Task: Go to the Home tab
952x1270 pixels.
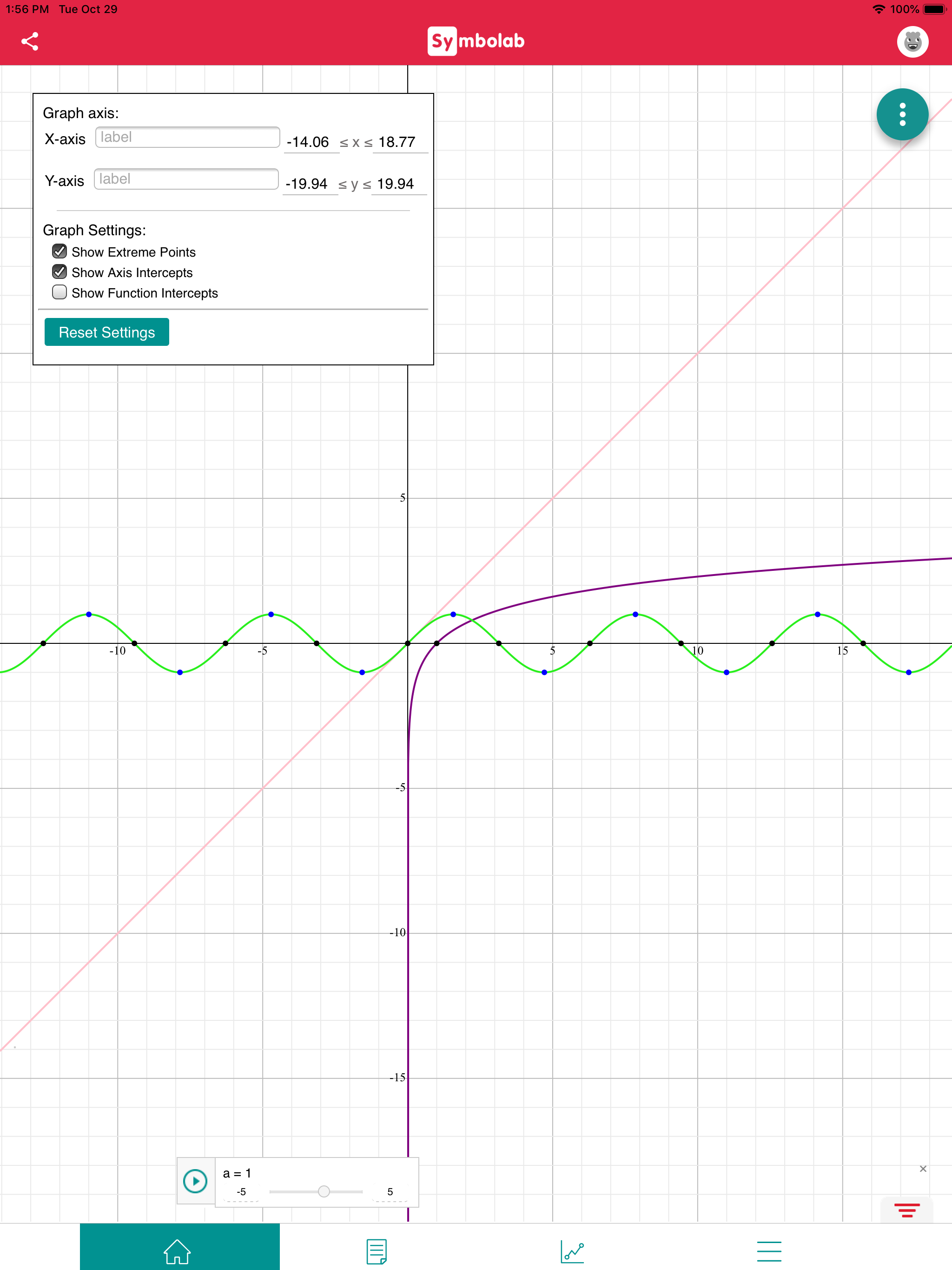Action: point(179,1247)
